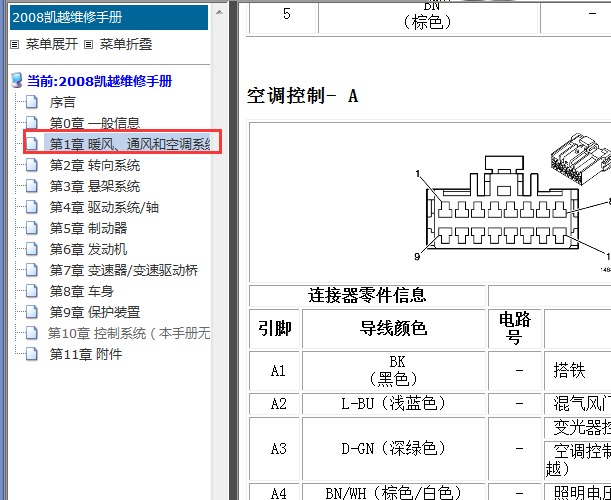
Task: Click the page icon beside 第1章 暖风、通风和空调系统
Action: (32, 144)
